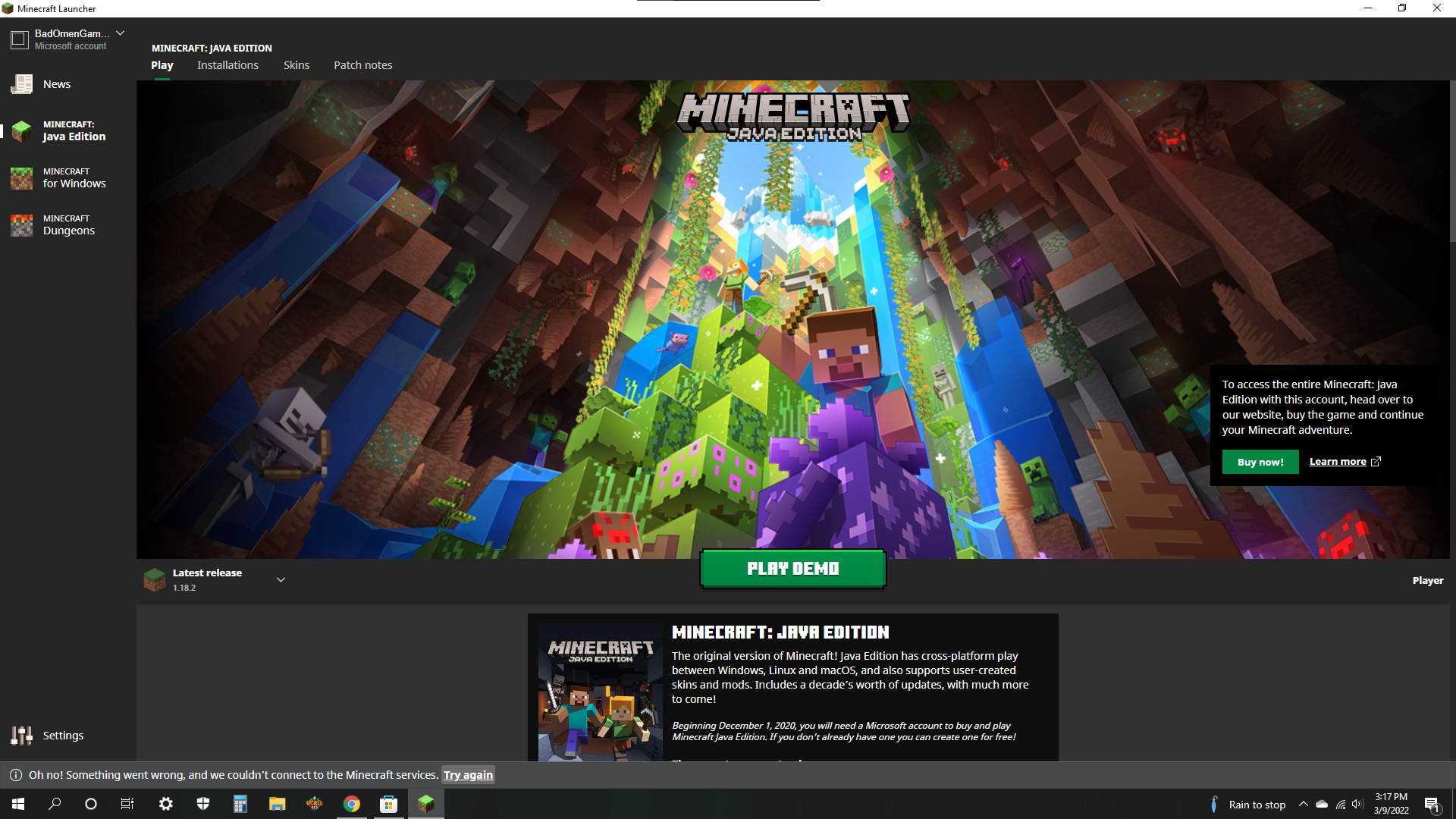Screen dimensions: 1456x819
Task: Open Google Chrome from the taskbar
Action: 352,804
